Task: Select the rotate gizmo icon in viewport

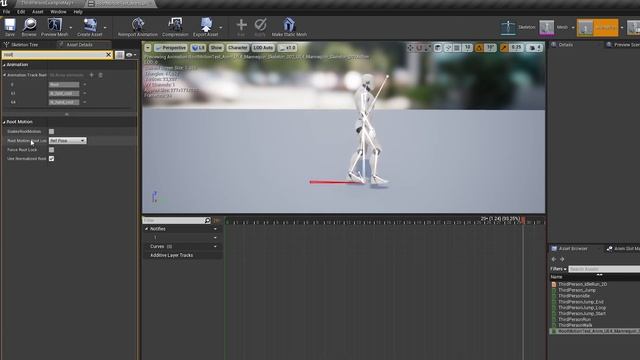Action: tap(419, 48)
